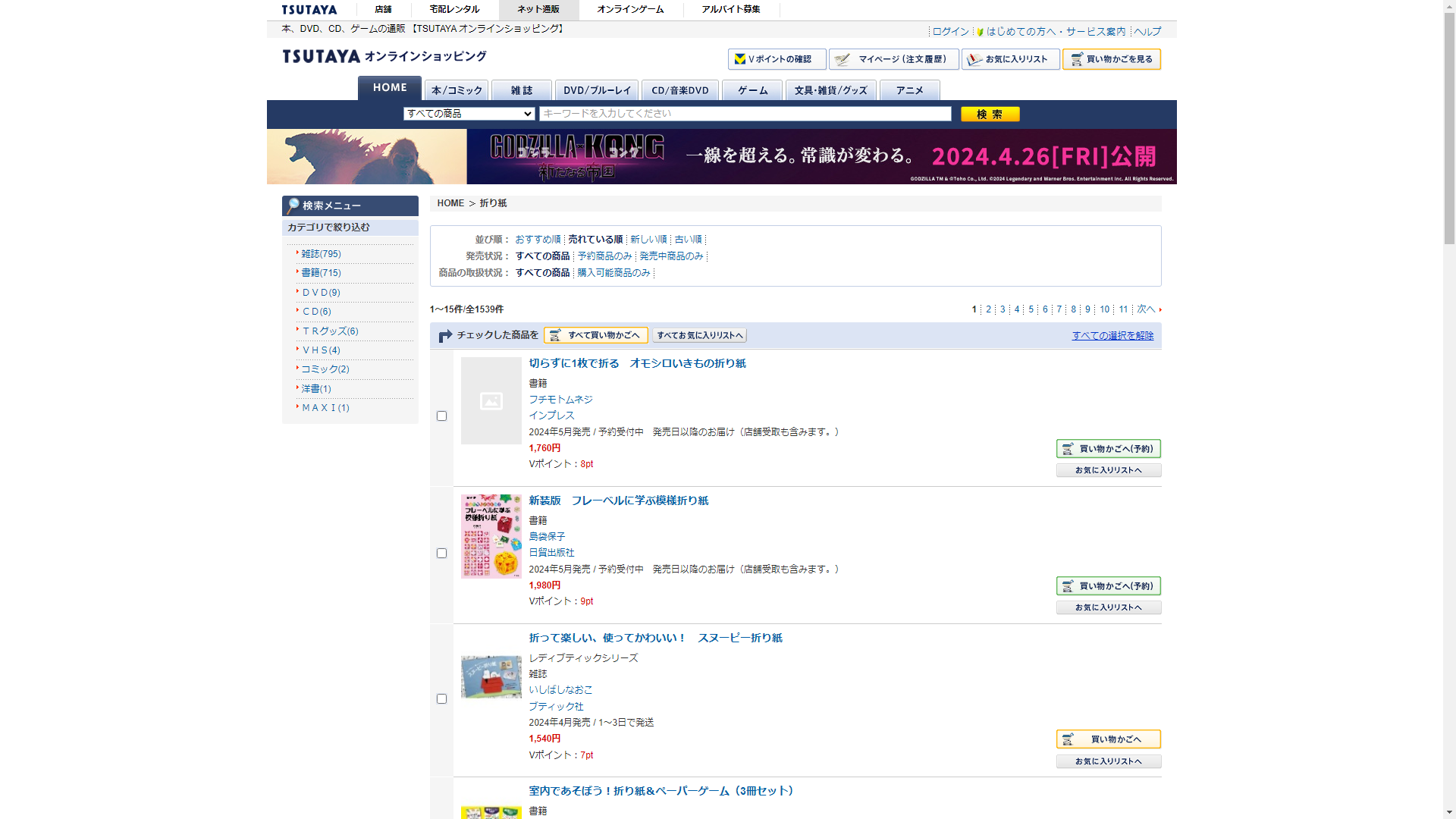Add all checked items to favorites
This screenshot has width=1456, height=819.
(700, 335)
